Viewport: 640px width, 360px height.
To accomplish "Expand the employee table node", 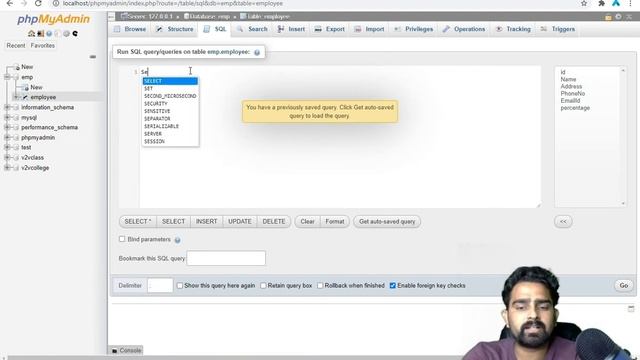I will pyautogui.click(x=17, y=97).
